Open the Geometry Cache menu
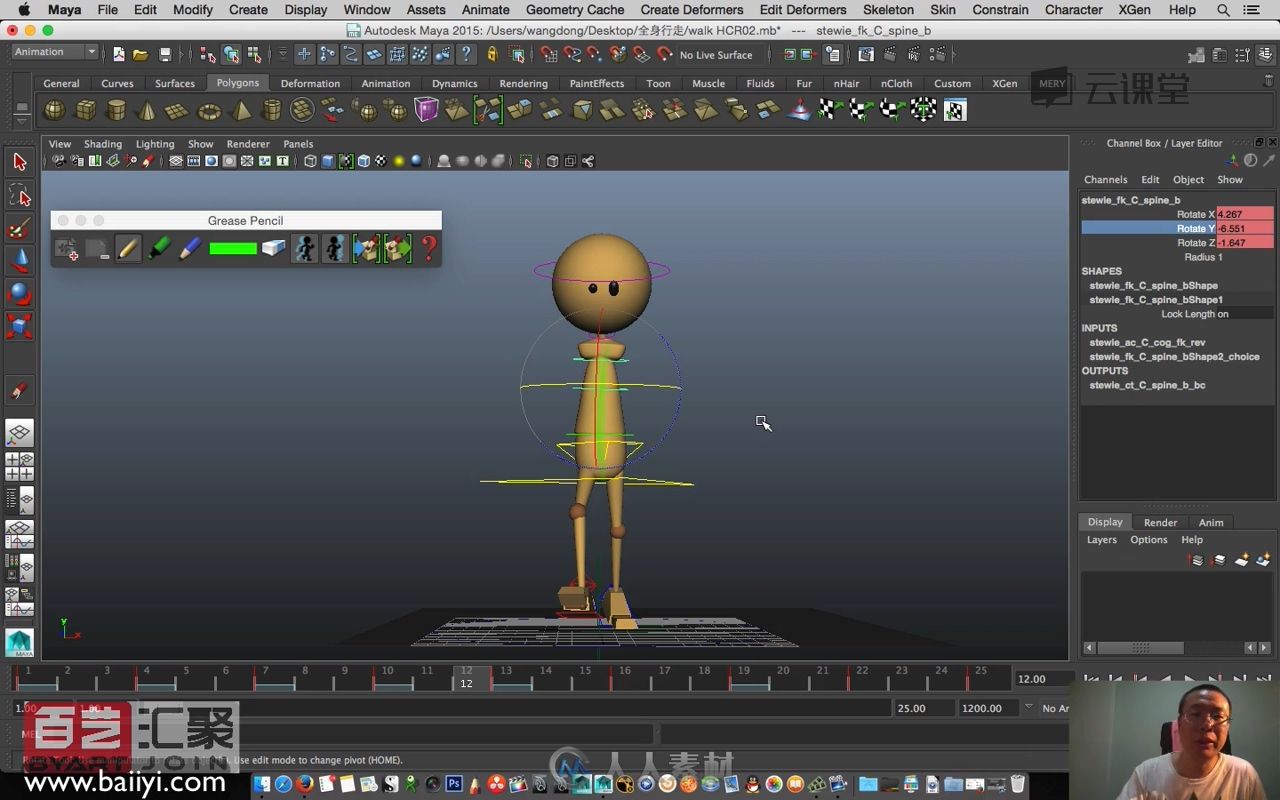Screen dimensions: 1280x800 575,10
